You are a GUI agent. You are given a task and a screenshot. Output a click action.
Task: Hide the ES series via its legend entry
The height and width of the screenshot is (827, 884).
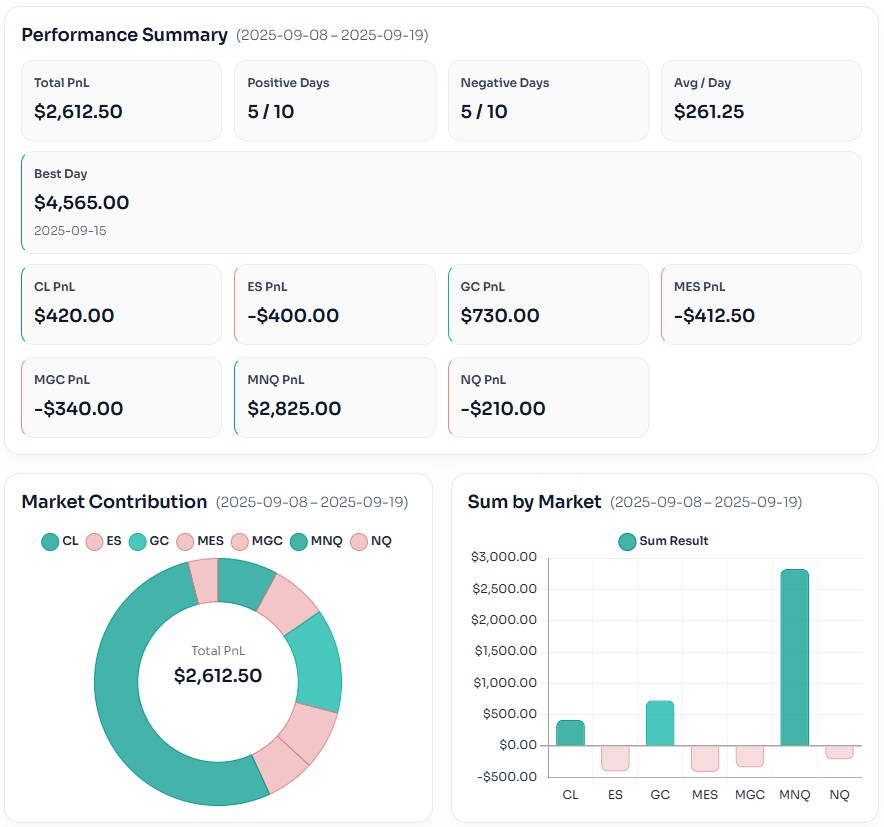[x=104, y=541]
